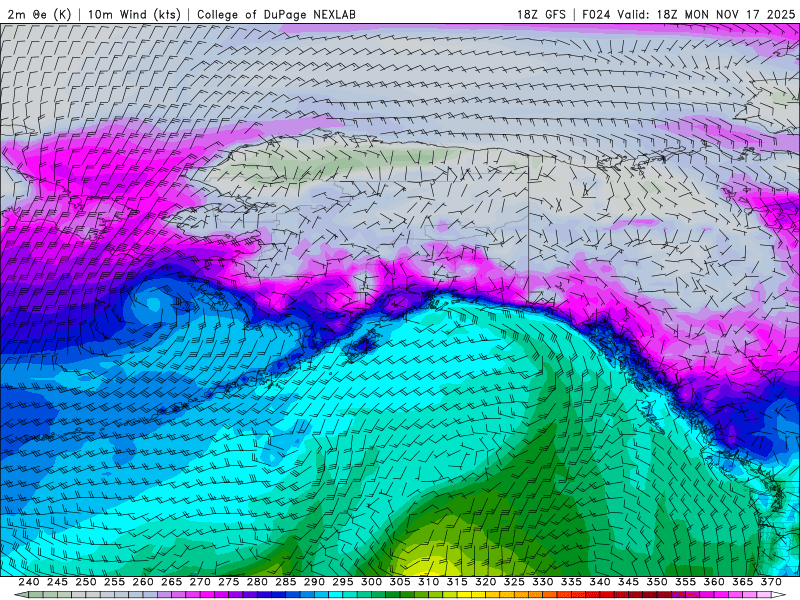Viewport: 800px width, 600px height.
Task: Click the 'F024' forecast hour text
Action: [596, 14]
